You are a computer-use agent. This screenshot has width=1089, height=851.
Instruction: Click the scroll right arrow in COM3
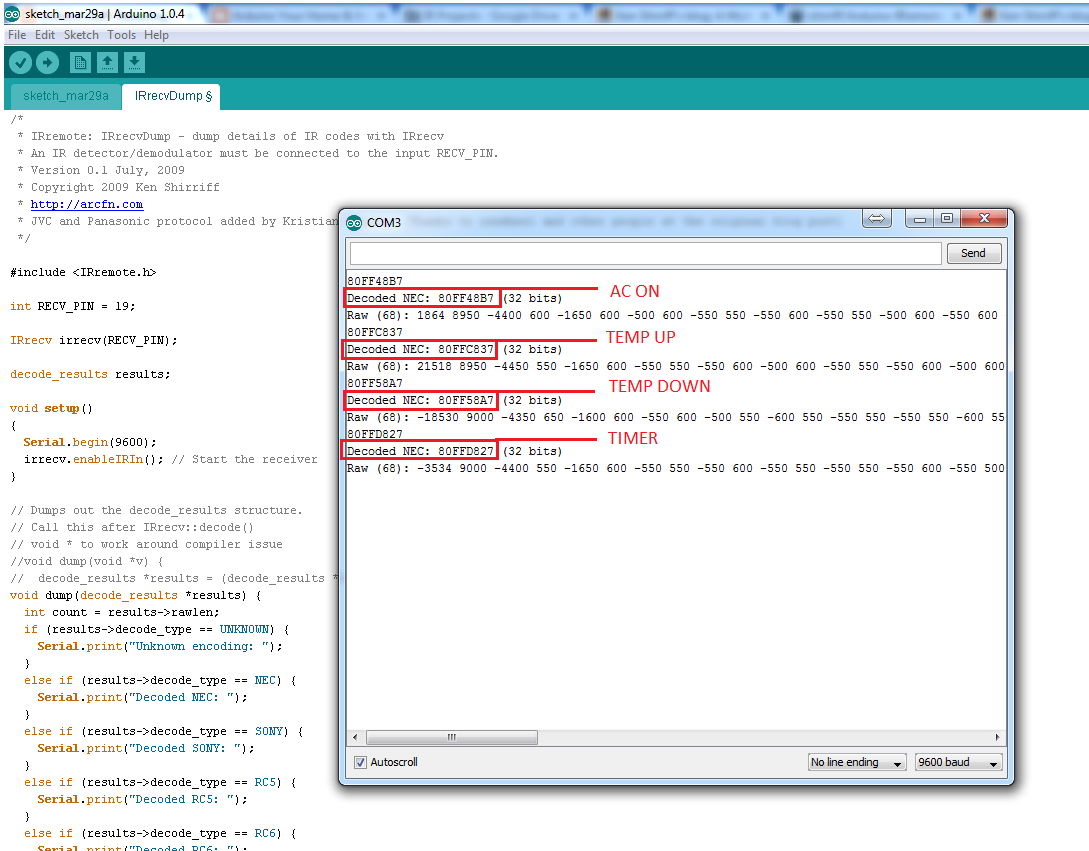tap(998, 737)
